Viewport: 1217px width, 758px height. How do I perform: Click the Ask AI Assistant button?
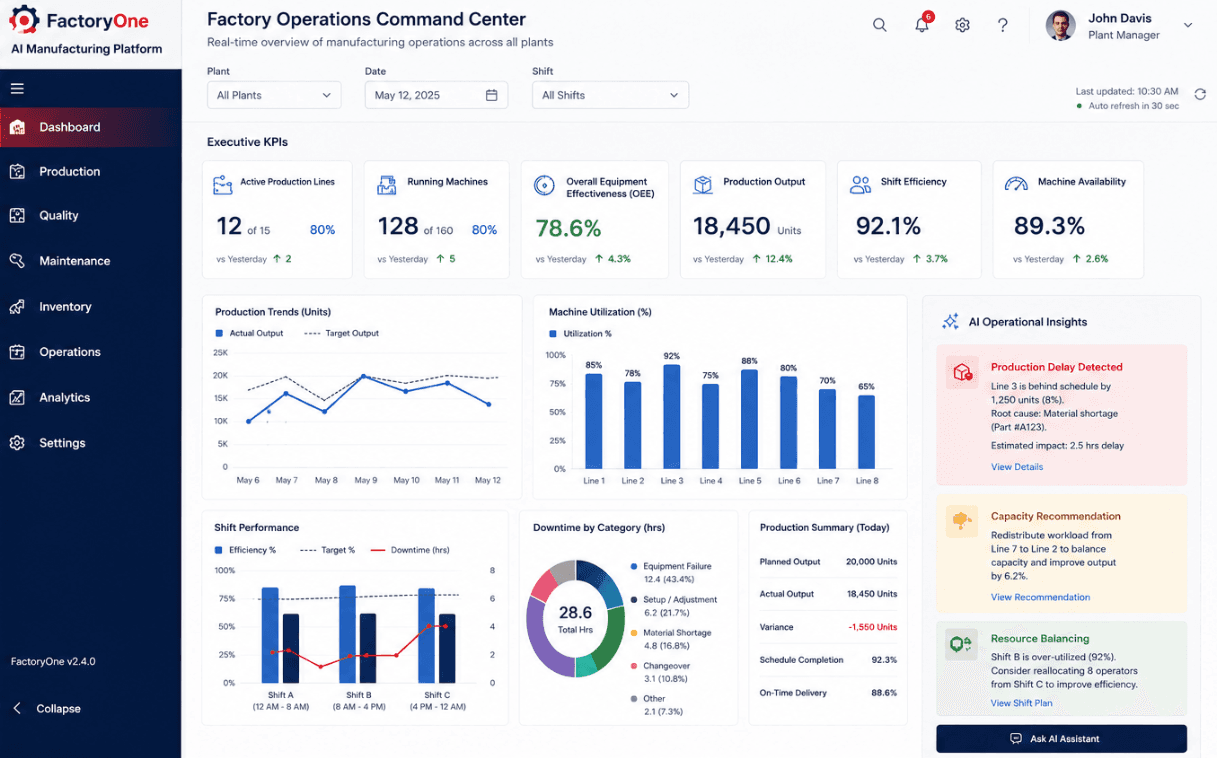coord(1061,739)
